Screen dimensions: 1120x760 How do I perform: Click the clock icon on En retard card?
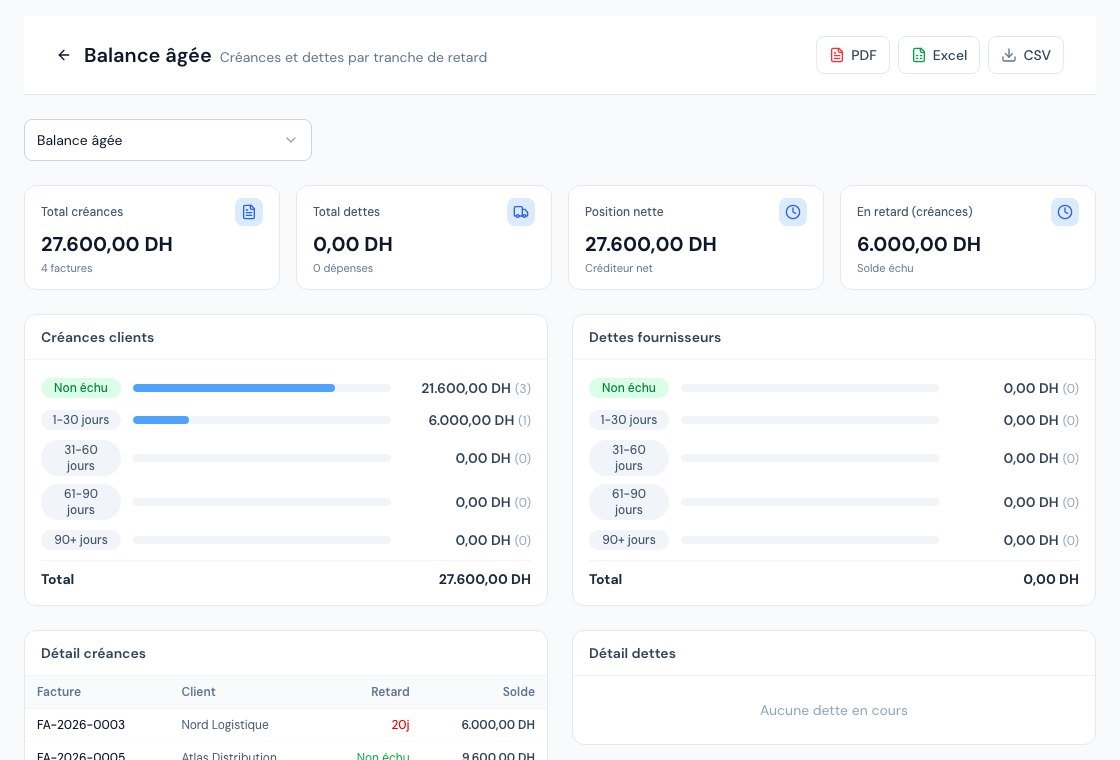[1065, 212]
